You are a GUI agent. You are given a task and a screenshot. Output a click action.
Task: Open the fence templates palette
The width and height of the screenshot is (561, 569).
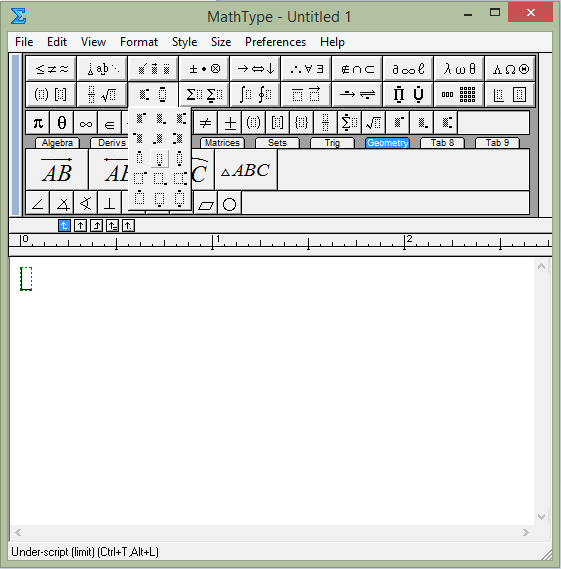pos(51,94)
